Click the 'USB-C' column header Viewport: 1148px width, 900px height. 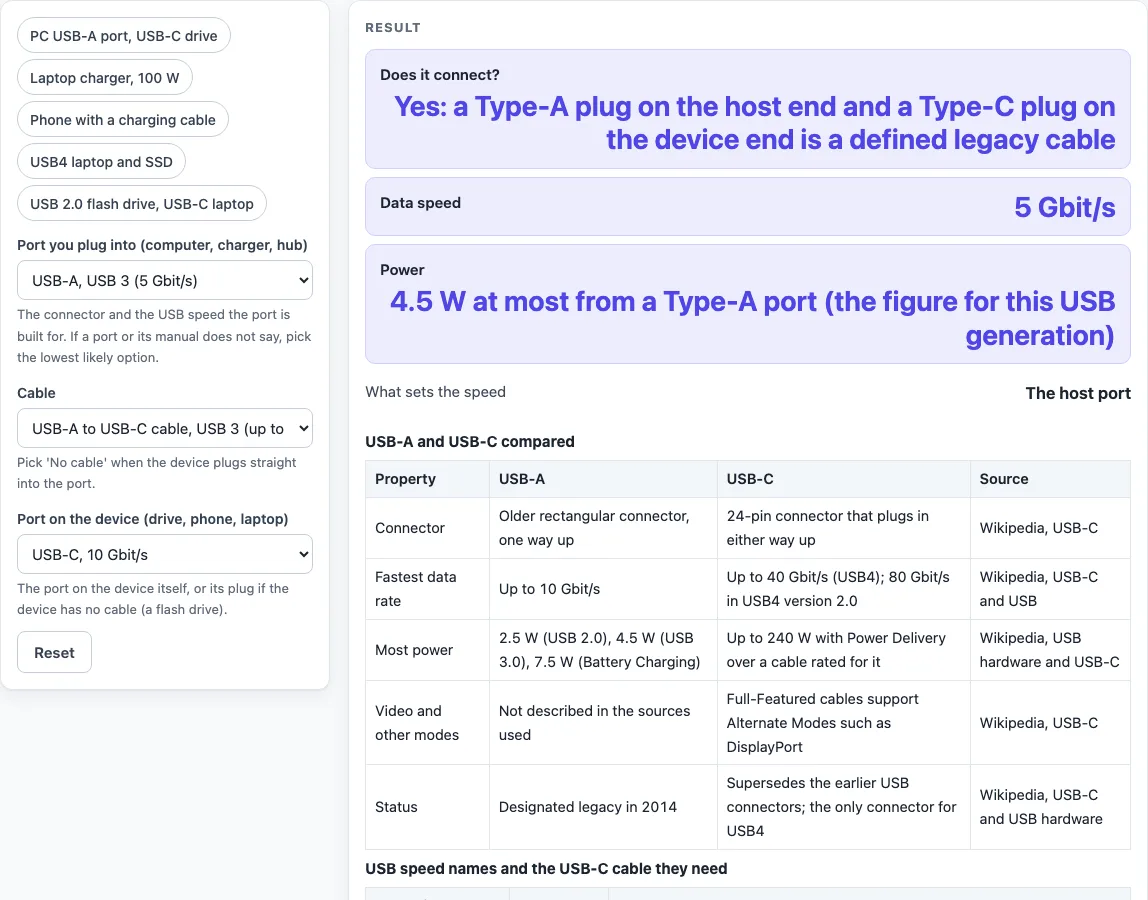click(x=843, y=479)
